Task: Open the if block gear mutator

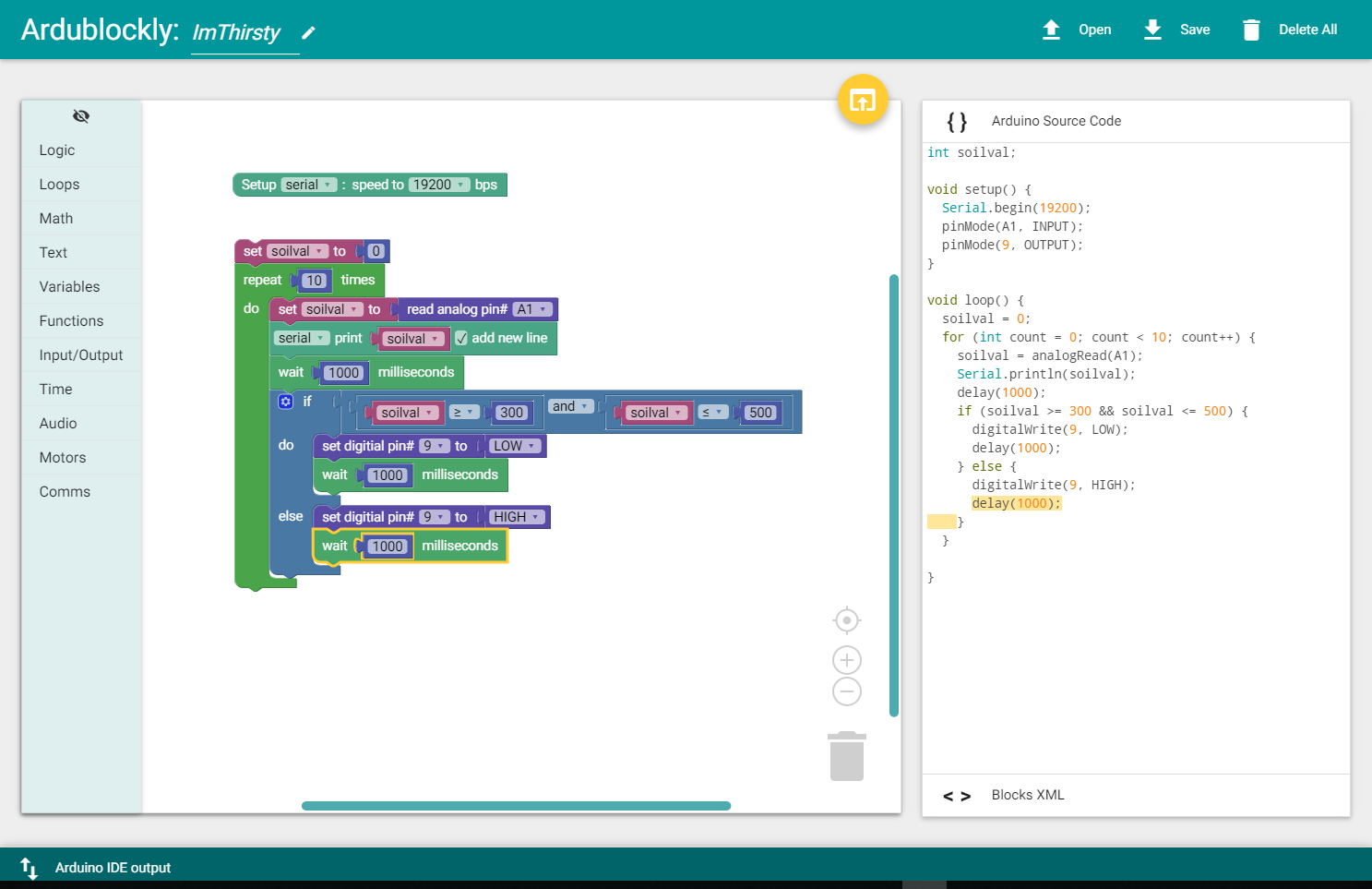Action: (x=286, y=402)
